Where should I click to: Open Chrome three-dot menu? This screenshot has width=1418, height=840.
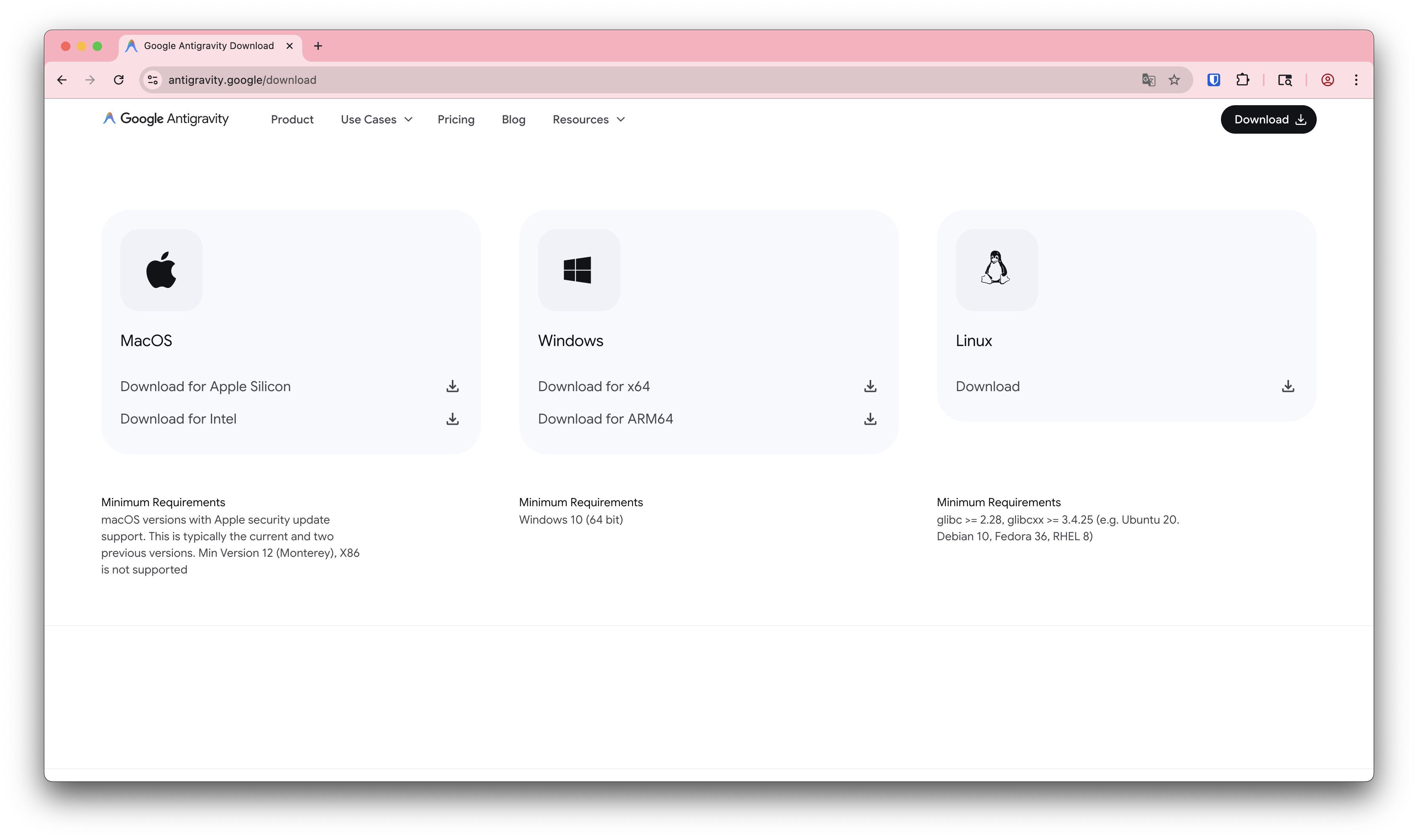click(x=1356, y=80)
